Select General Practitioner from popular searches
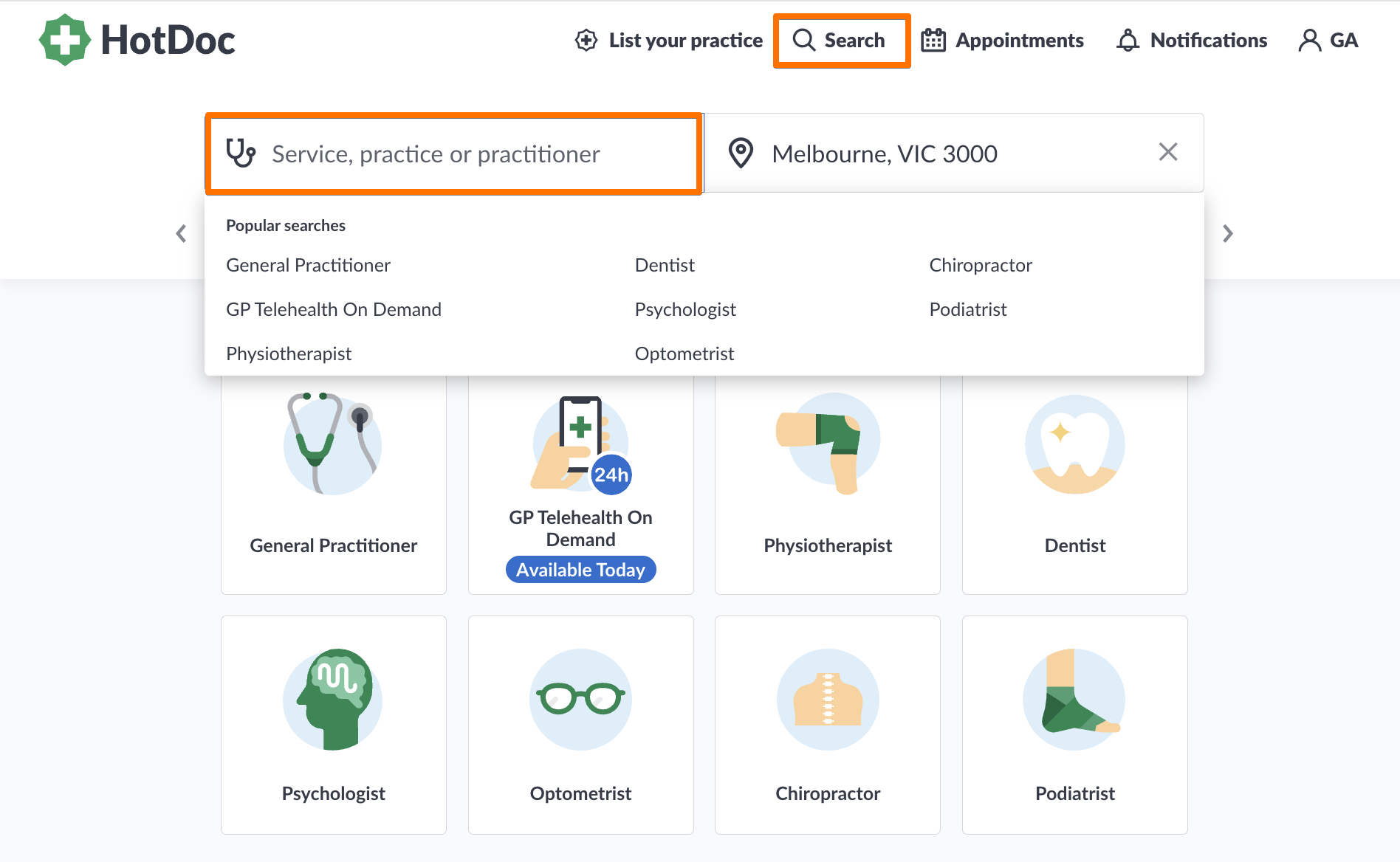Screen dimensions: 1400x862 pos(308,265)
